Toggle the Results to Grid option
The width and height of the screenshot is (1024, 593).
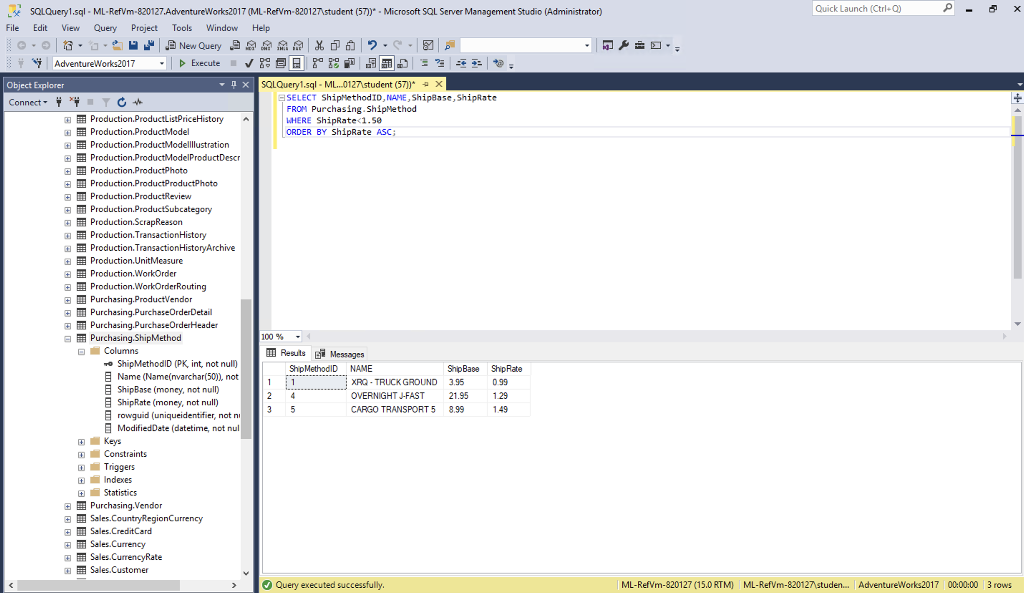[x=386, y=63]
